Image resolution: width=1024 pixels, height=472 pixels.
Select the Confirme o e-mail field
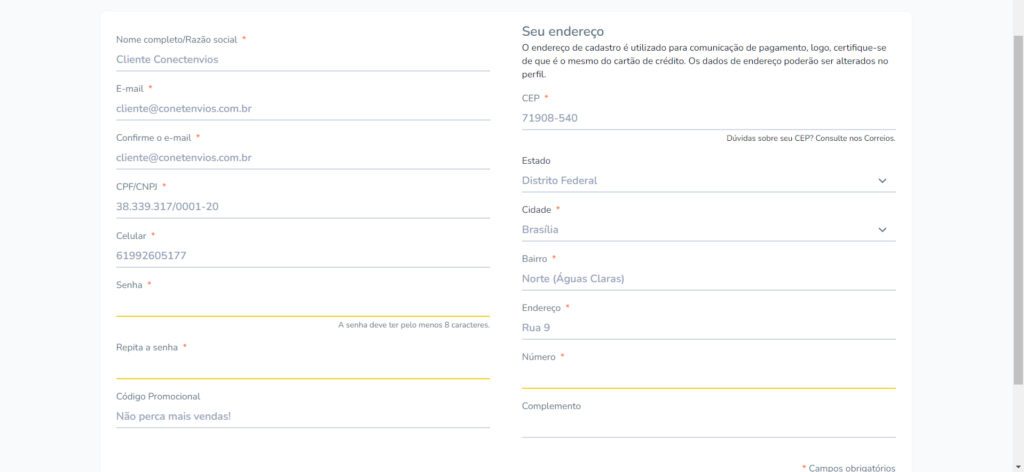tap(303, 158)
